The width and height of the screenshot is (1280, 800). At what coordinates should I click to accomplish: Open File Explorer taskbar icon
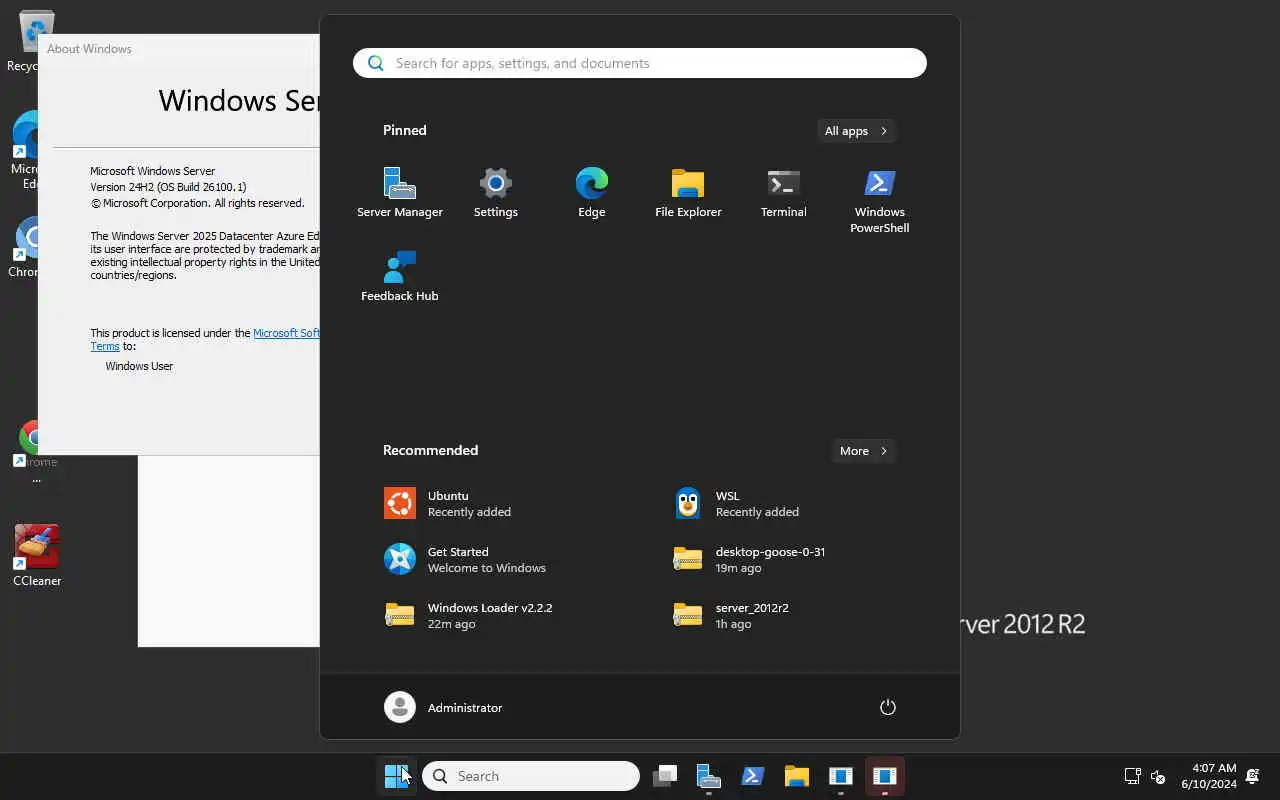pos(797,776)
